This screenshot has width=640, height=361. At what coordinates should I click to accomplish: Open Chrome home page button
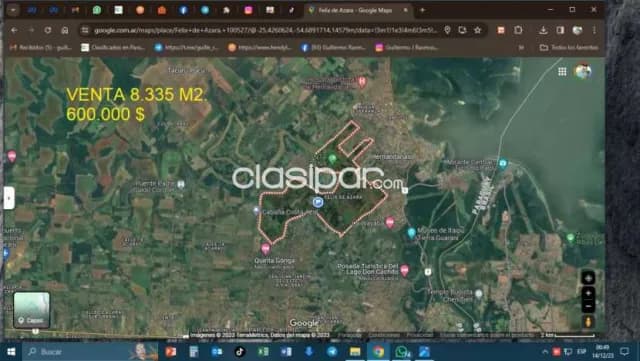(x=64, y=30)
